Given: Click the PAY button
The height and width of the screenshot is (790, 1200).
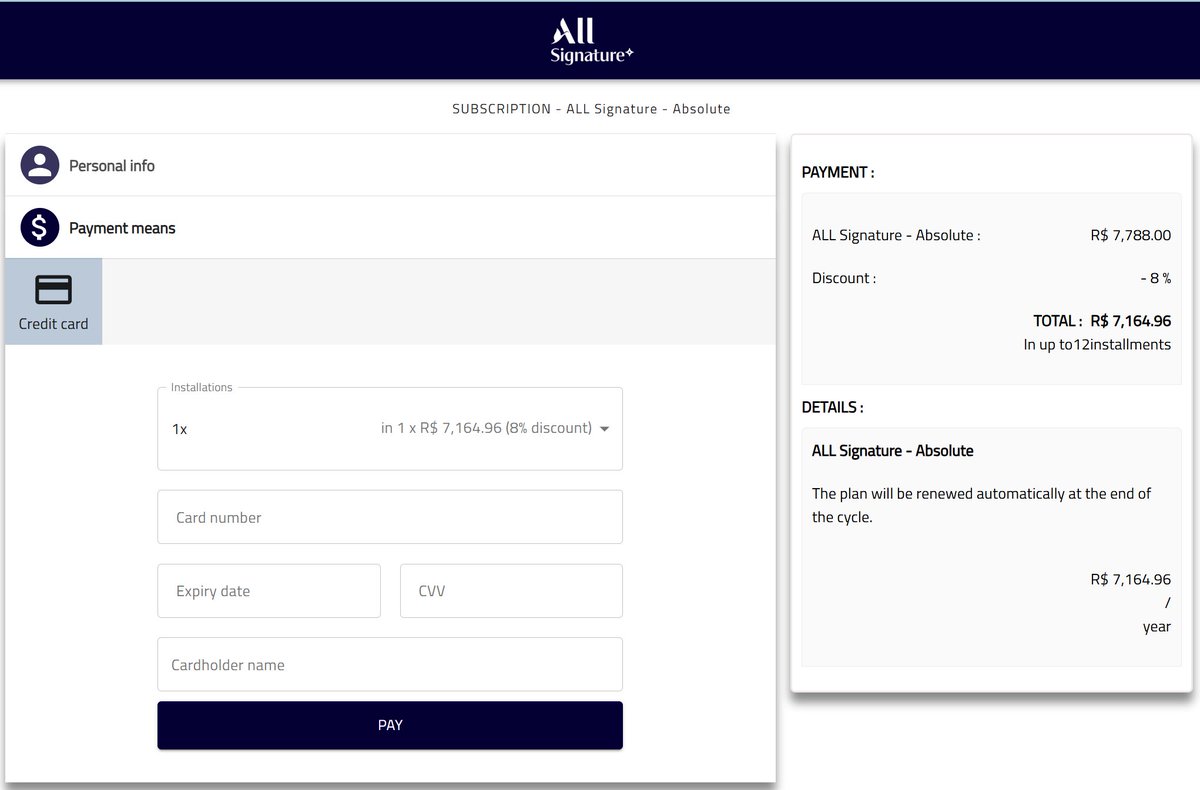Looking at the screenshot, I should 390,725.
